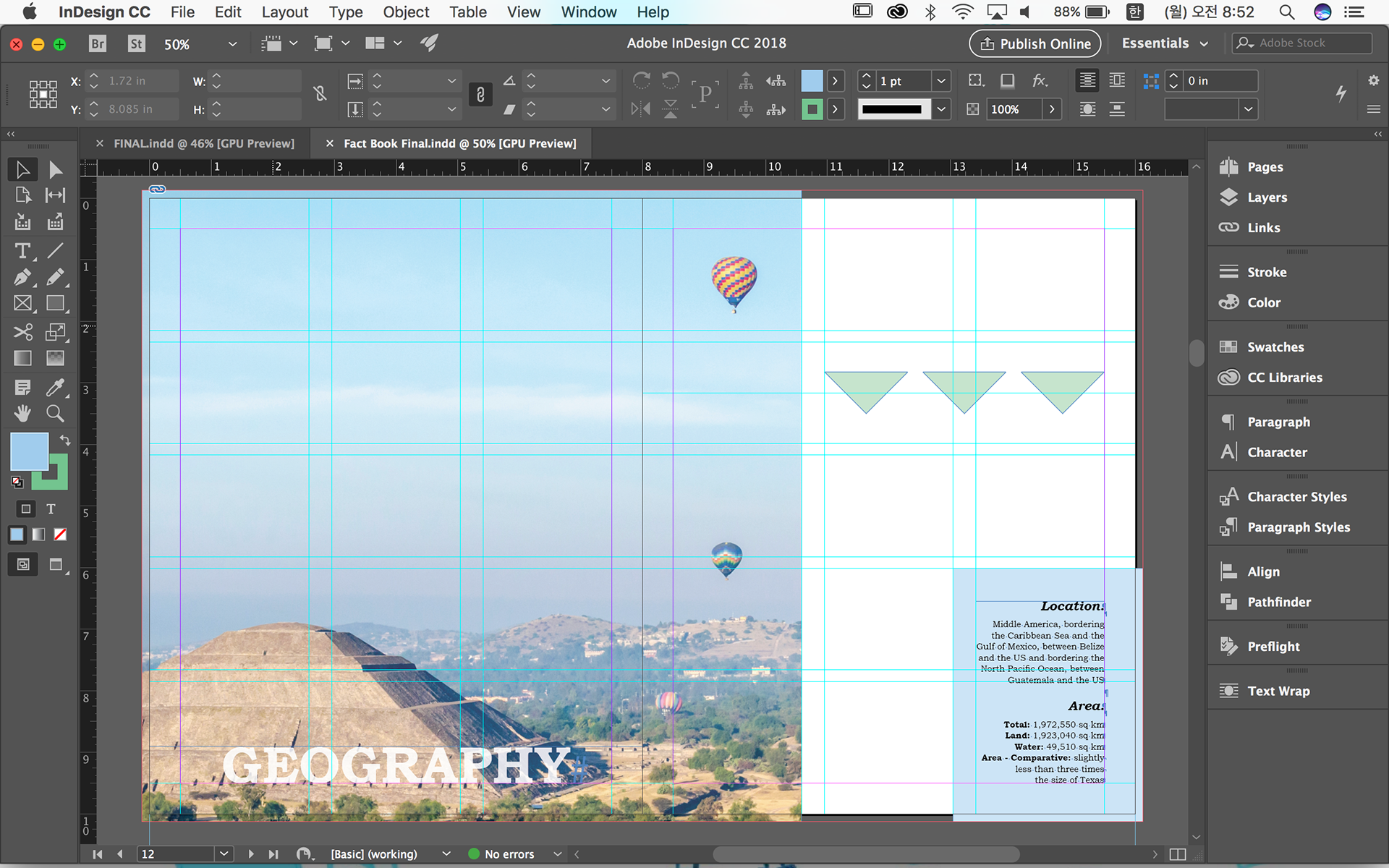Select the Zoom tool

point(55,414)
